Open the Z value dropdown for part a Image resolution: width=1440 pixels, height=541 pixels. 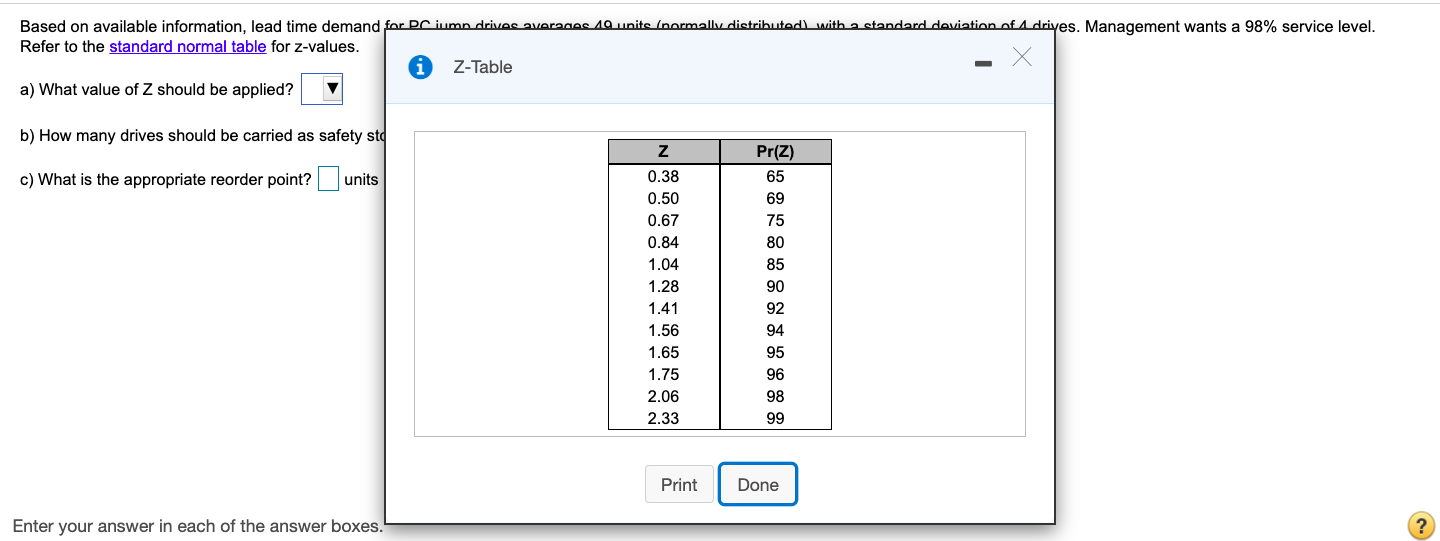(x=323, y=90)
